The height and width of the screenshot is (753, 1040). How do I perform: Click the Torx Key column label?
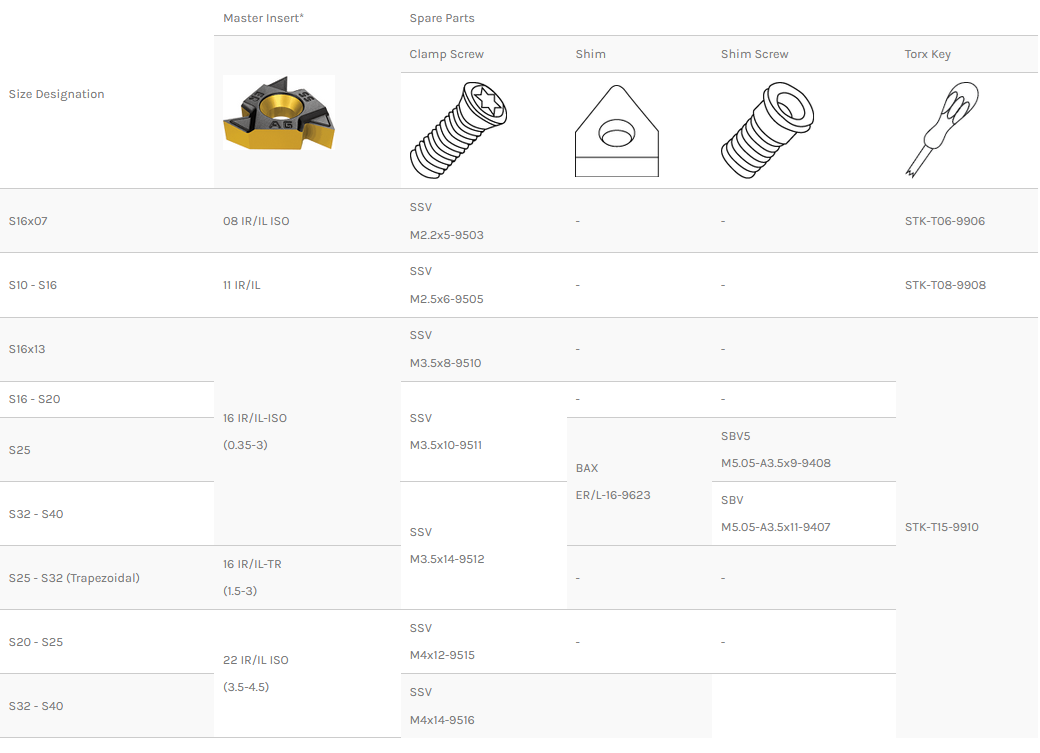tap(927, 54)
